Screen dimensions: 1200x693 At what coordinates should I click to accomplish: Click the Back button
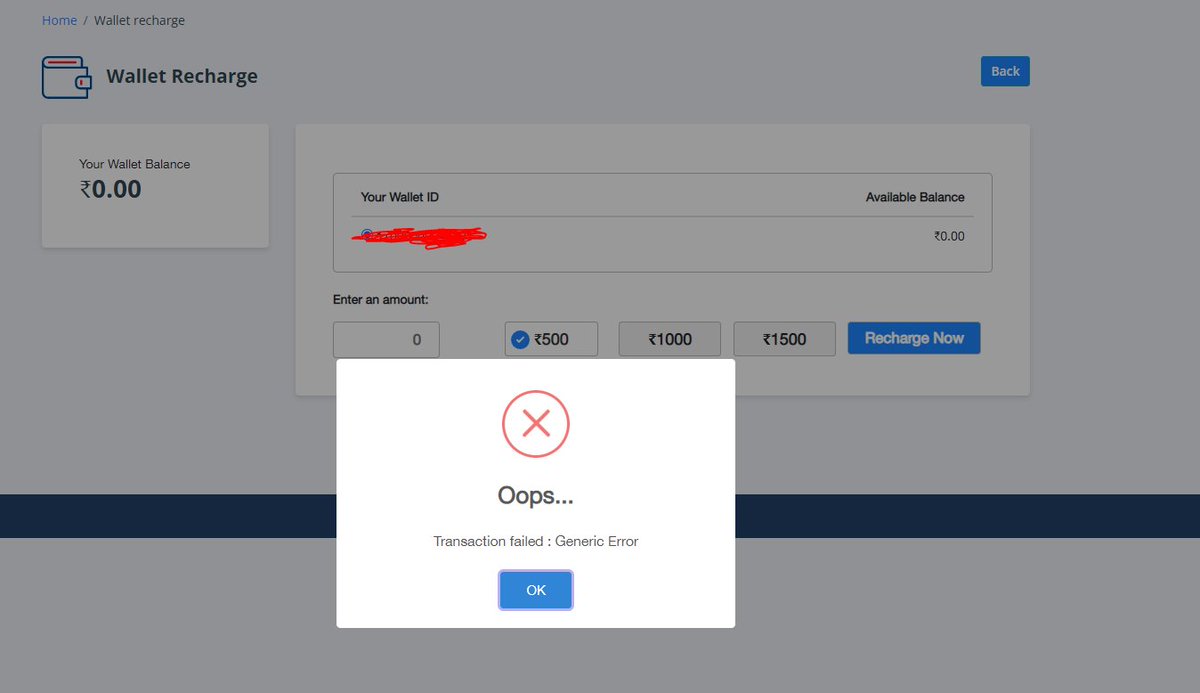[1005, 71]
